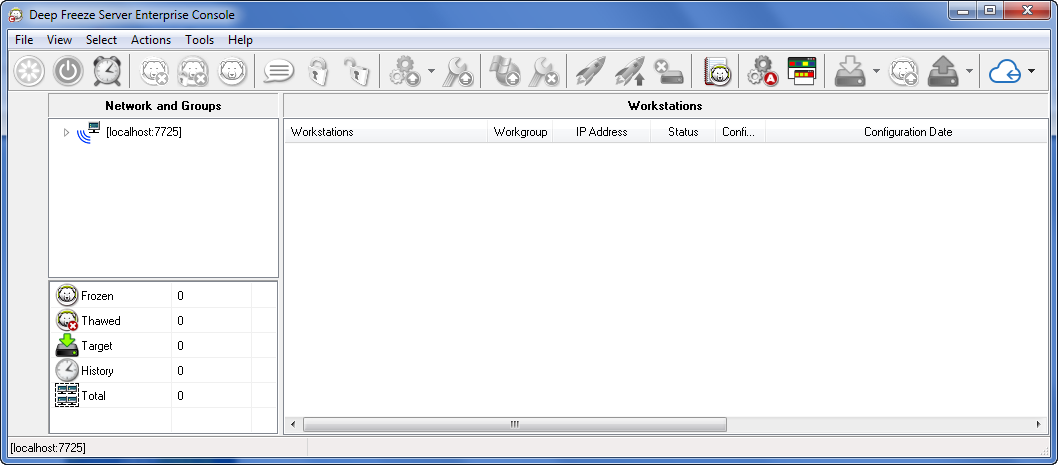1058x465 pixels.
Task: Click the Reboot Thawed bear icon
Action: pyautogui.click(x=154, y=70)
